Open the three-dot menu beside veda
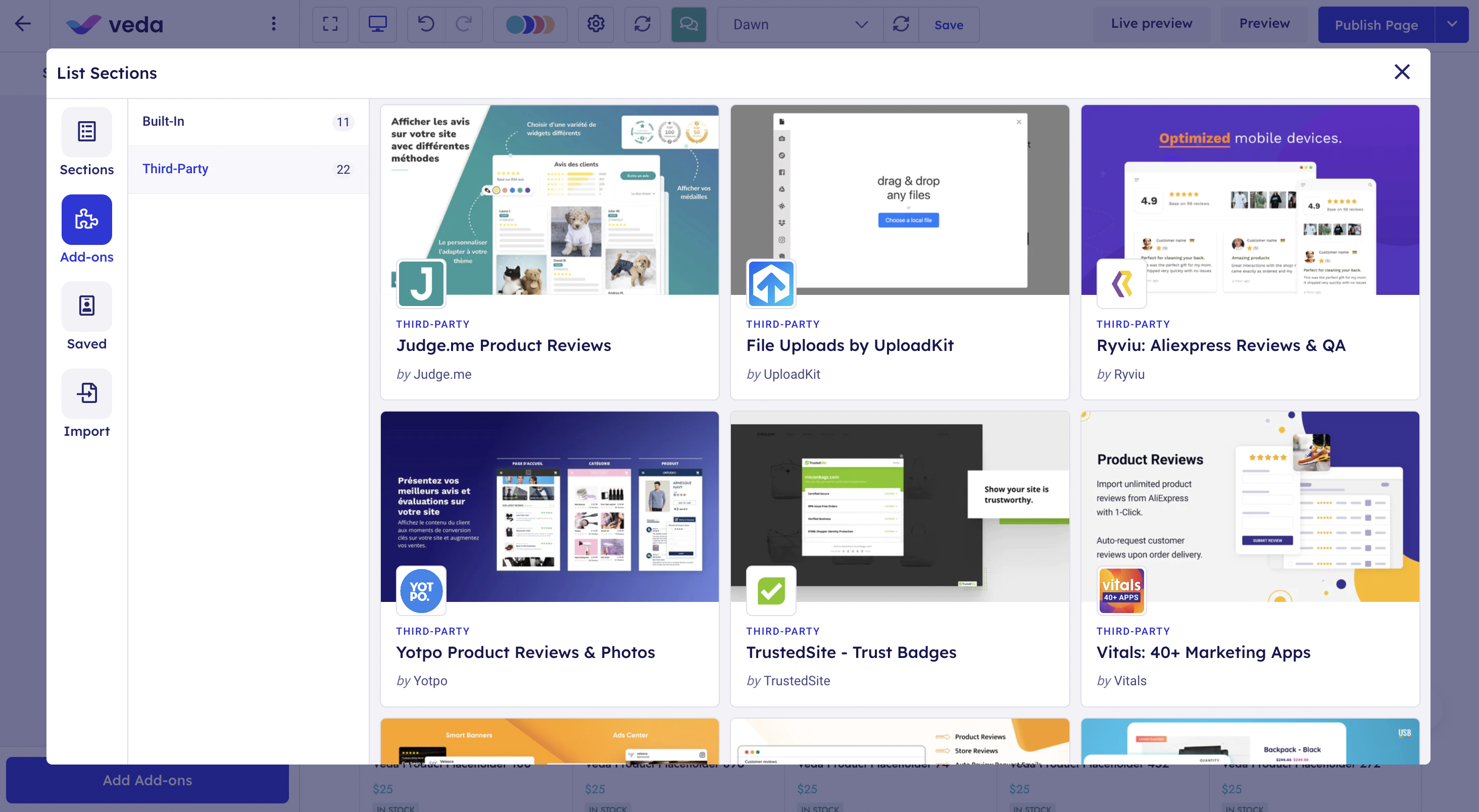 (273, 24)
